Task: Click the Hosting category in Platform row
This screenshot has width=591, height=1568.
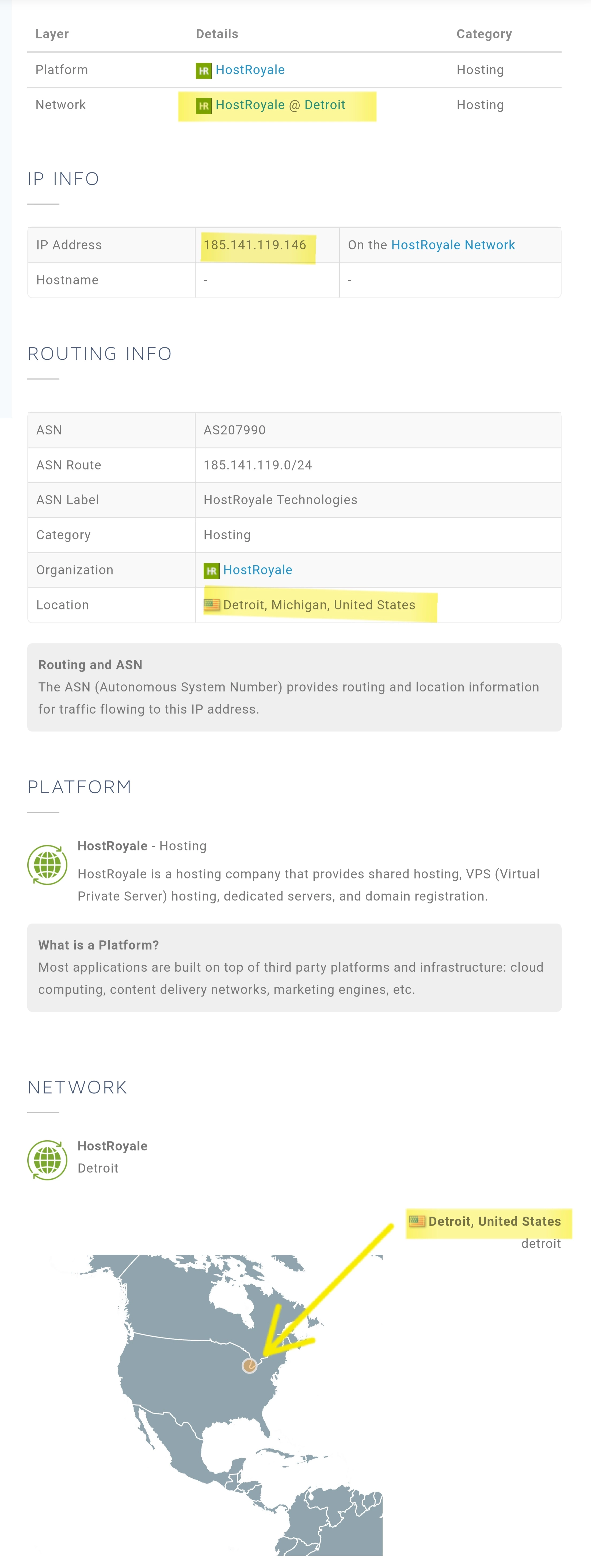Action: pos(480,70)
